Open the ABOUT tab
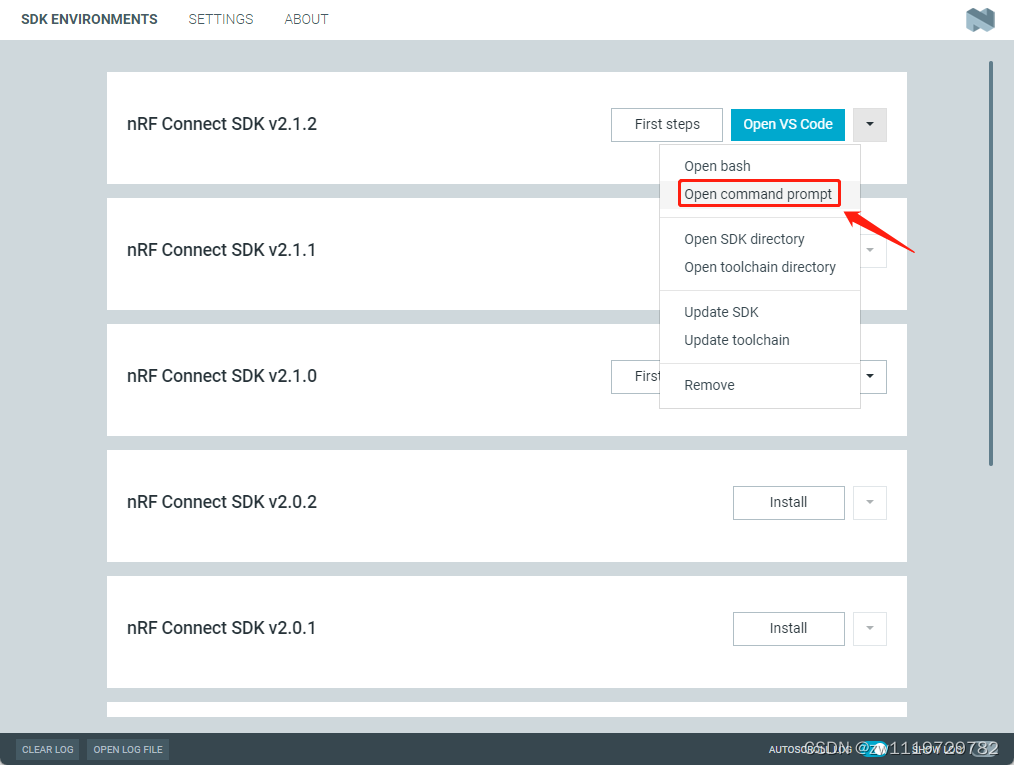The image size is (1014, 765). 306,19
